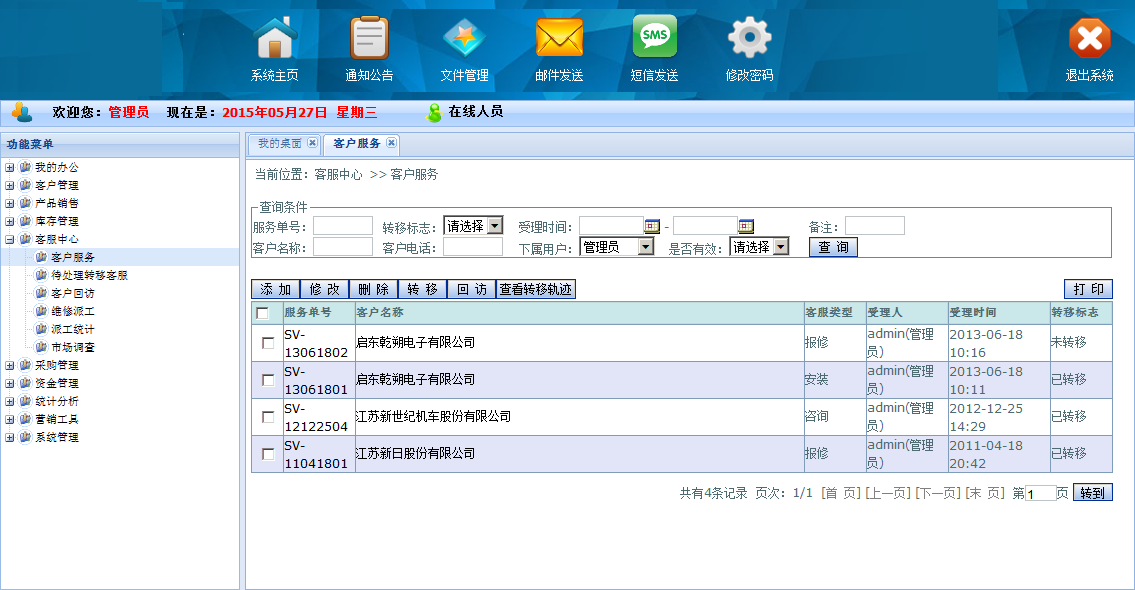Click the 服务单号 input field
1135x590 pixels.
coord(342,226)
